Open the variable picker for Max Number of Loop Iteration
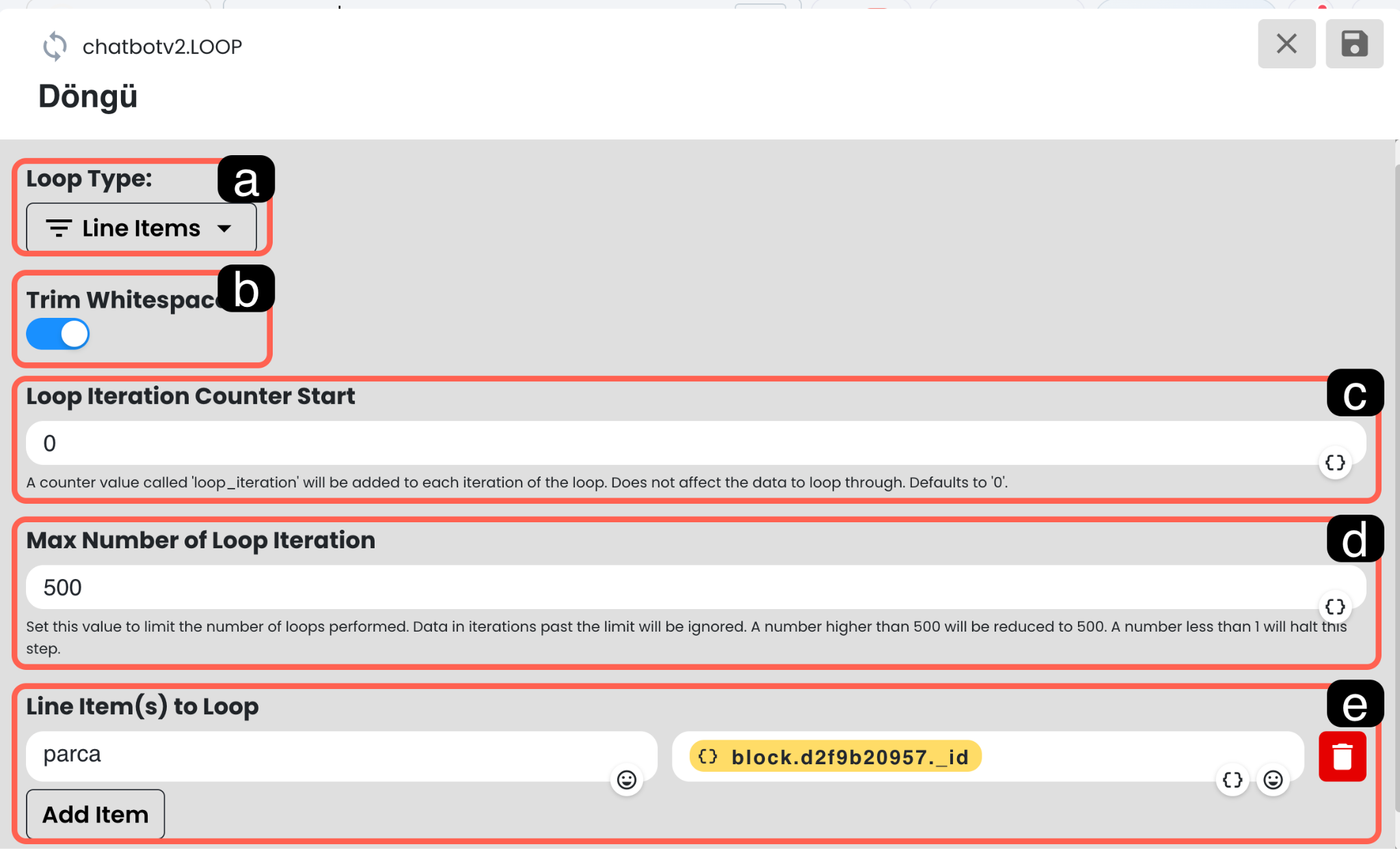Viewport: 1400px width, 849px height. pyautogui.click(x=1334, y=607)
